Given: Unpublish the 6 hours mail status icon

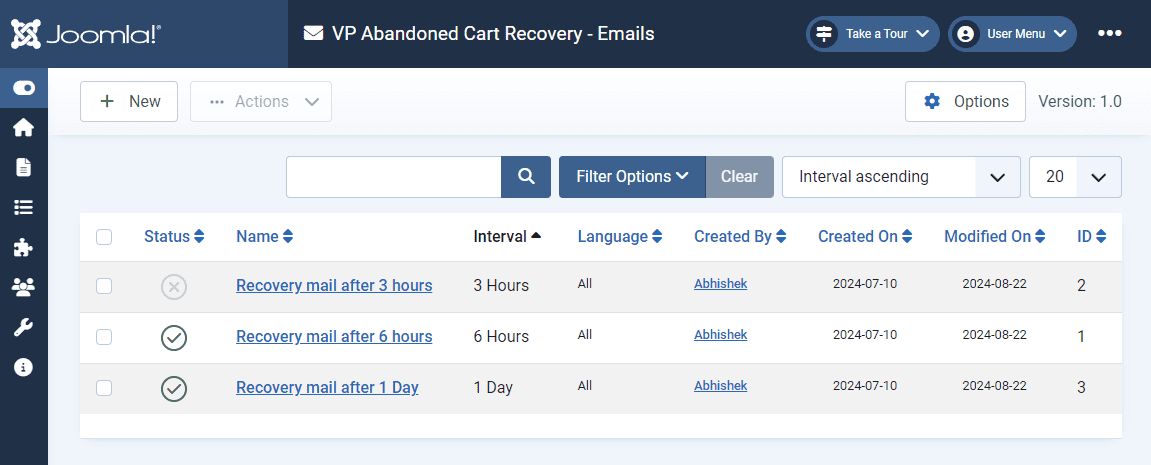Looking at the screenshot, I should [x=174, y=337].
